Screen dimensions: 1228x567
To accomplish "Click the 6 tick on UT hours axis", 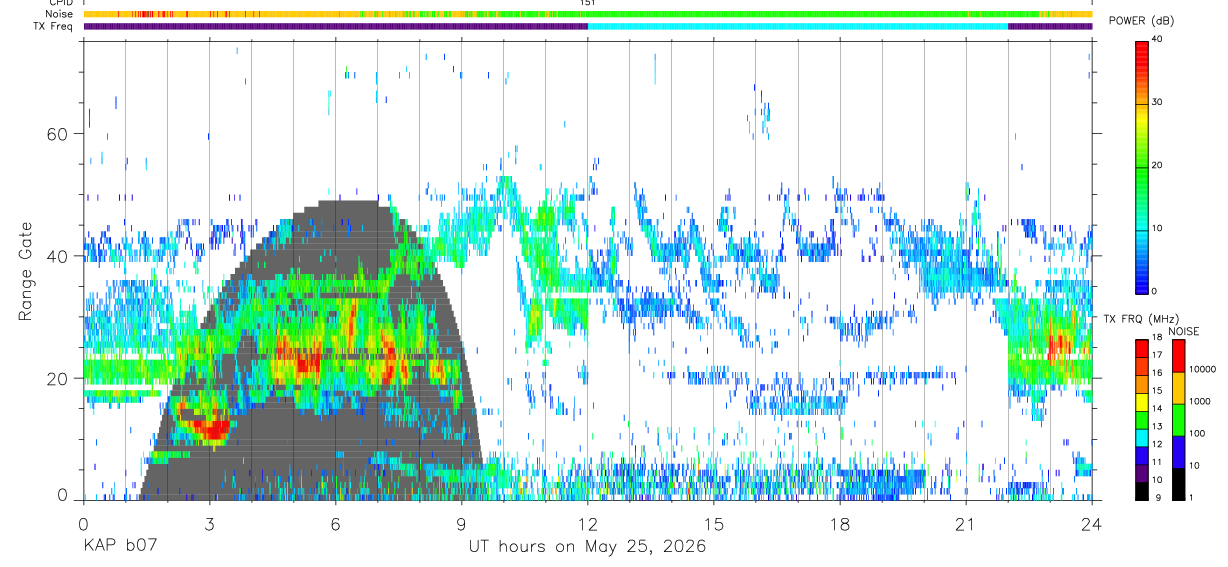I will click(x=335, y=525).
